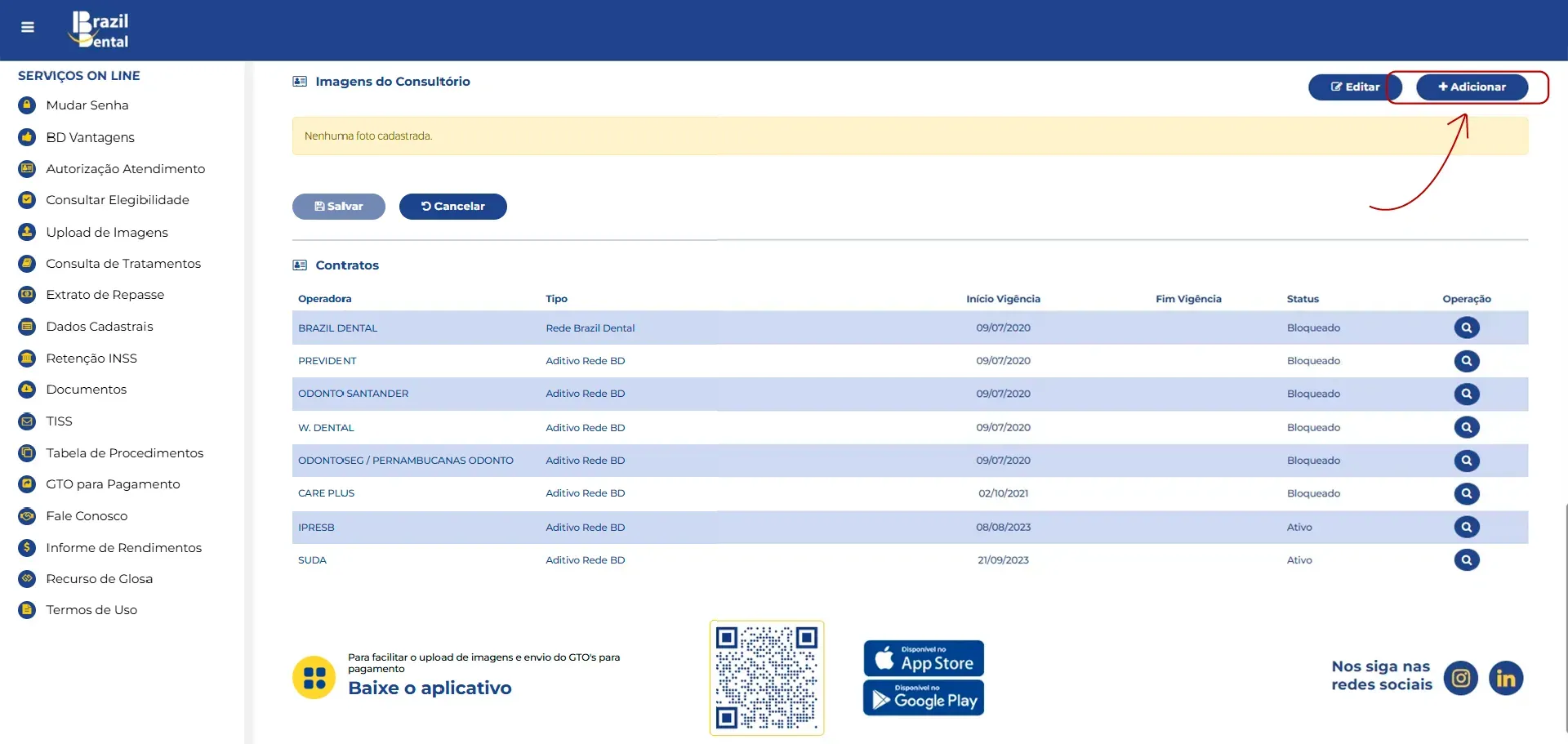Click the Extrato de Repasse icon
This screenshot has height=744, width=1568.
(x=27, y=295)
